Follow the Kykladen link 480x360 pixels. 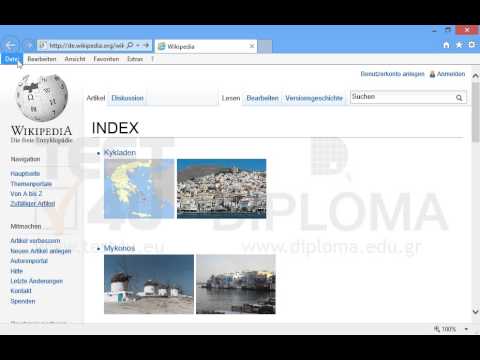pyautogui.click(x=120, y=153)
